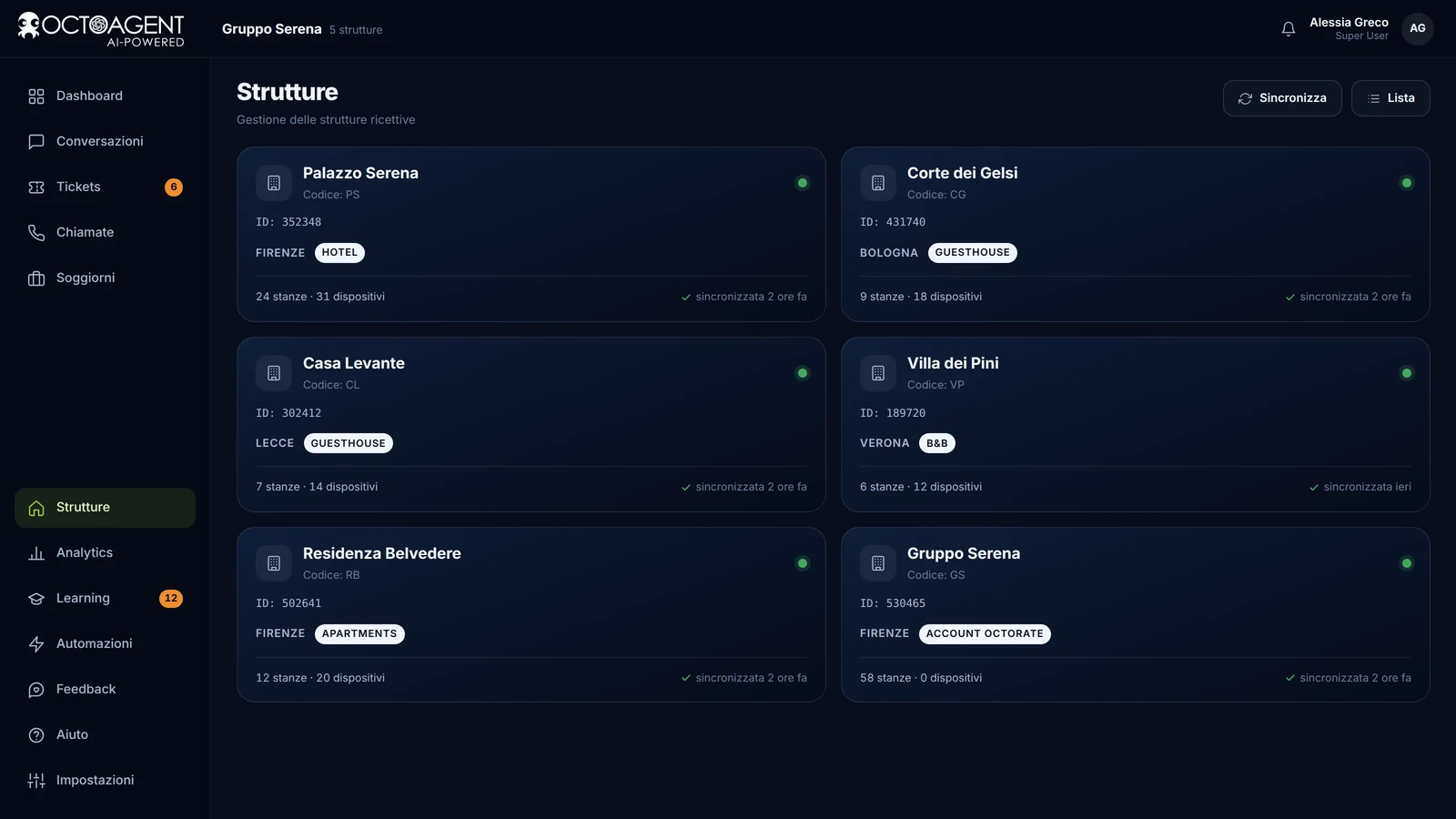The image size is (1456, 819).
Task: Click the Analytics bar chart icon
Action: pyautogui.click(x=36, y=553)
